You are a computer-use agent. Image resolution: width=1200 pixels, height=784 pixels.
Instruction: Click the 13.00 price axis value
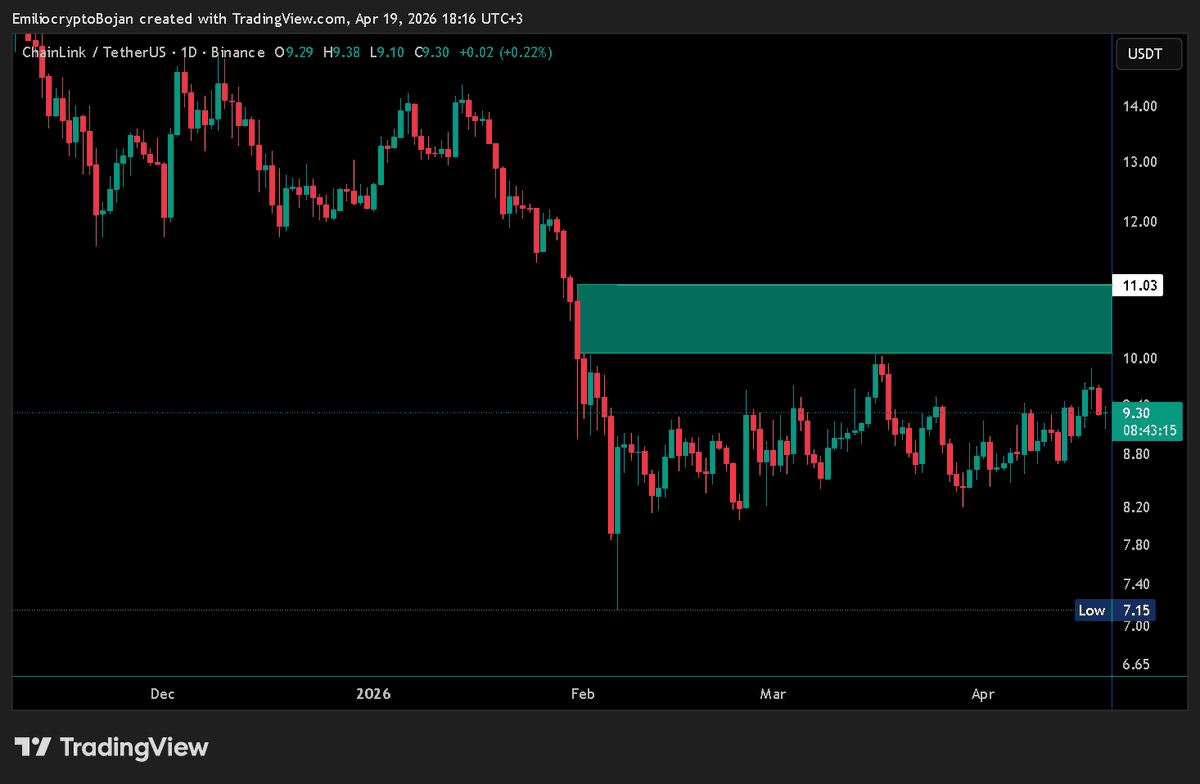pyautogui.click(x=1140, y=162)
